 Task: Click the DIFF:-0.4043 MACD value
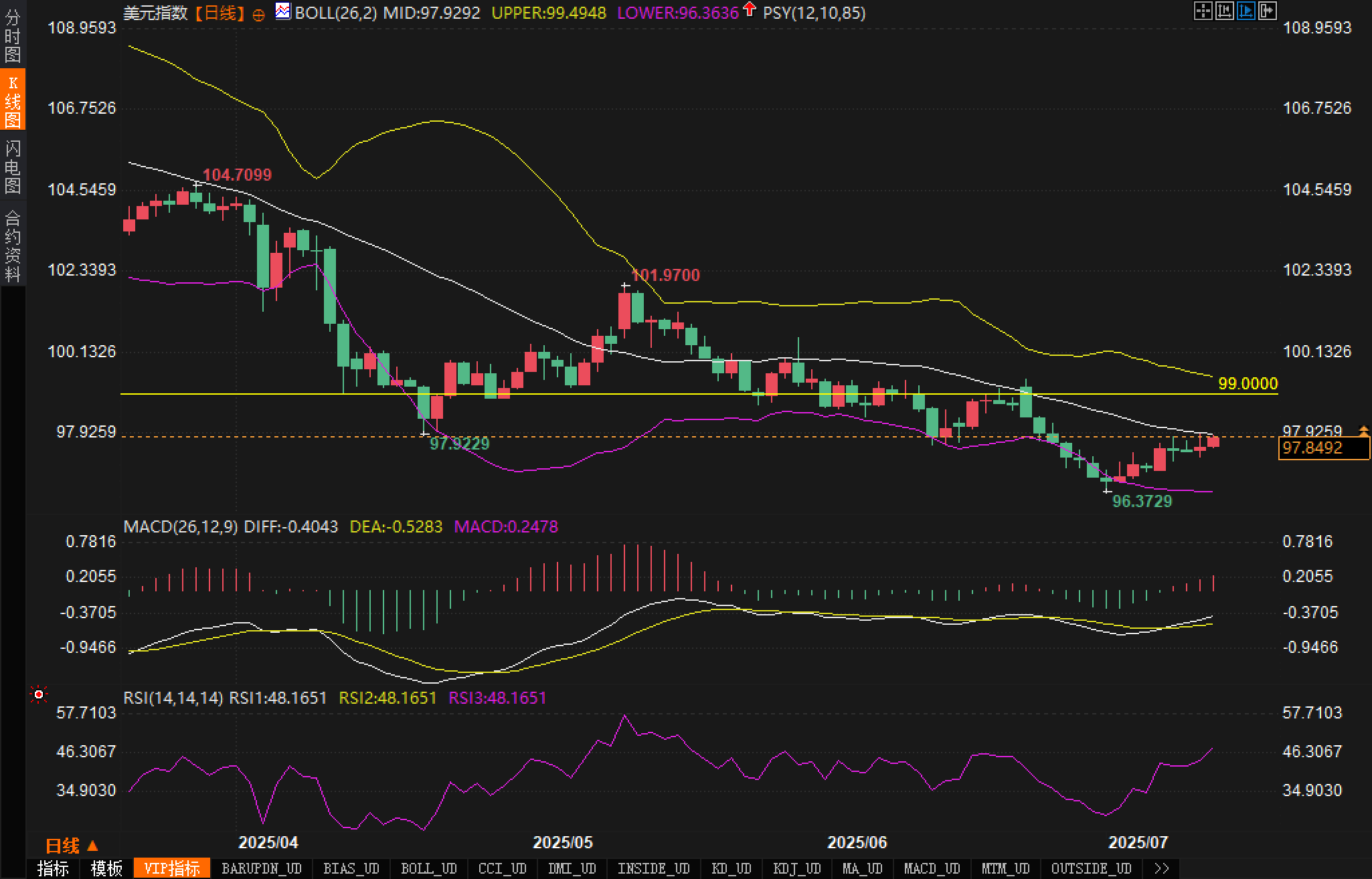click(291, 526)
